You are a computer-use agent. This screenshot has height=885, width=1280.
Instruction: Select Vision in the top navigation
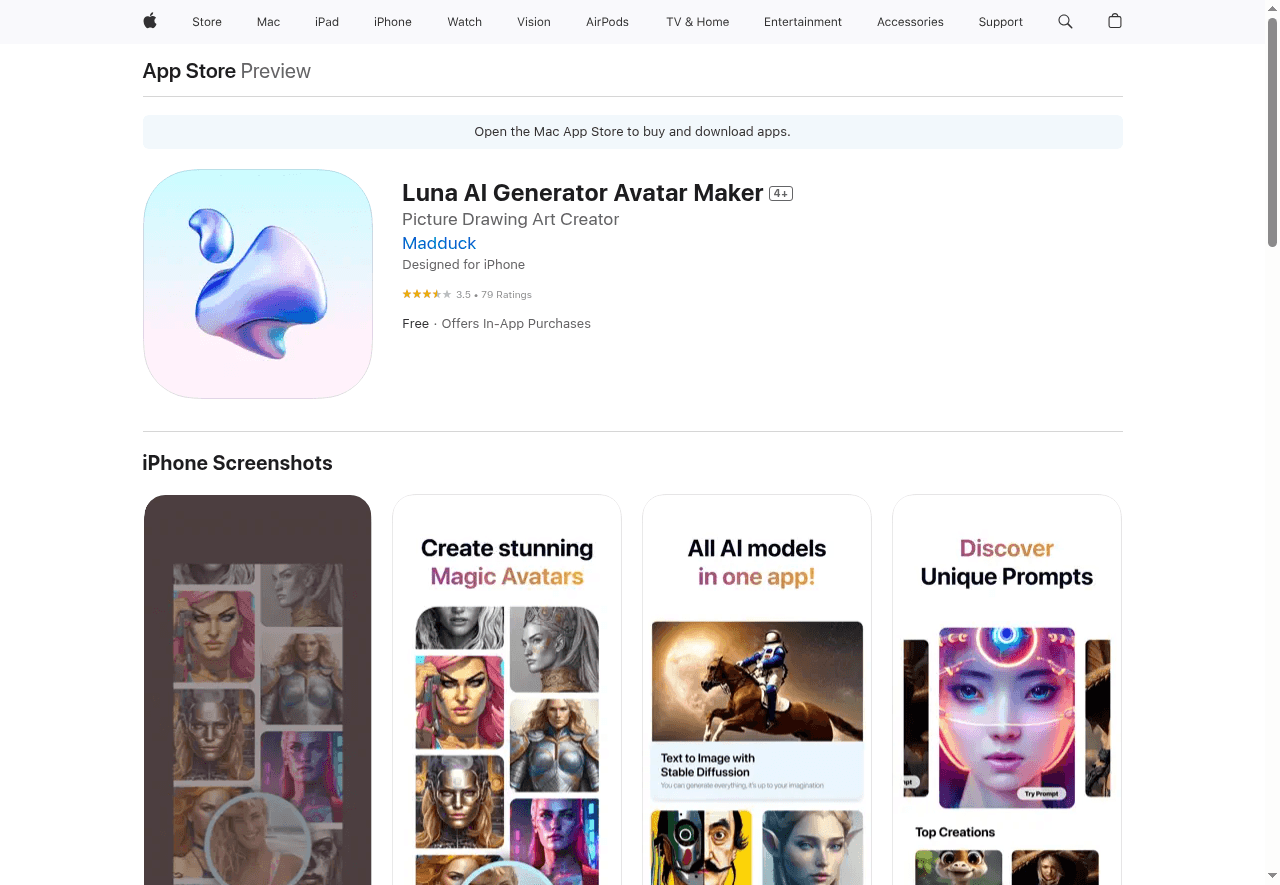click(x=534, y=22)
